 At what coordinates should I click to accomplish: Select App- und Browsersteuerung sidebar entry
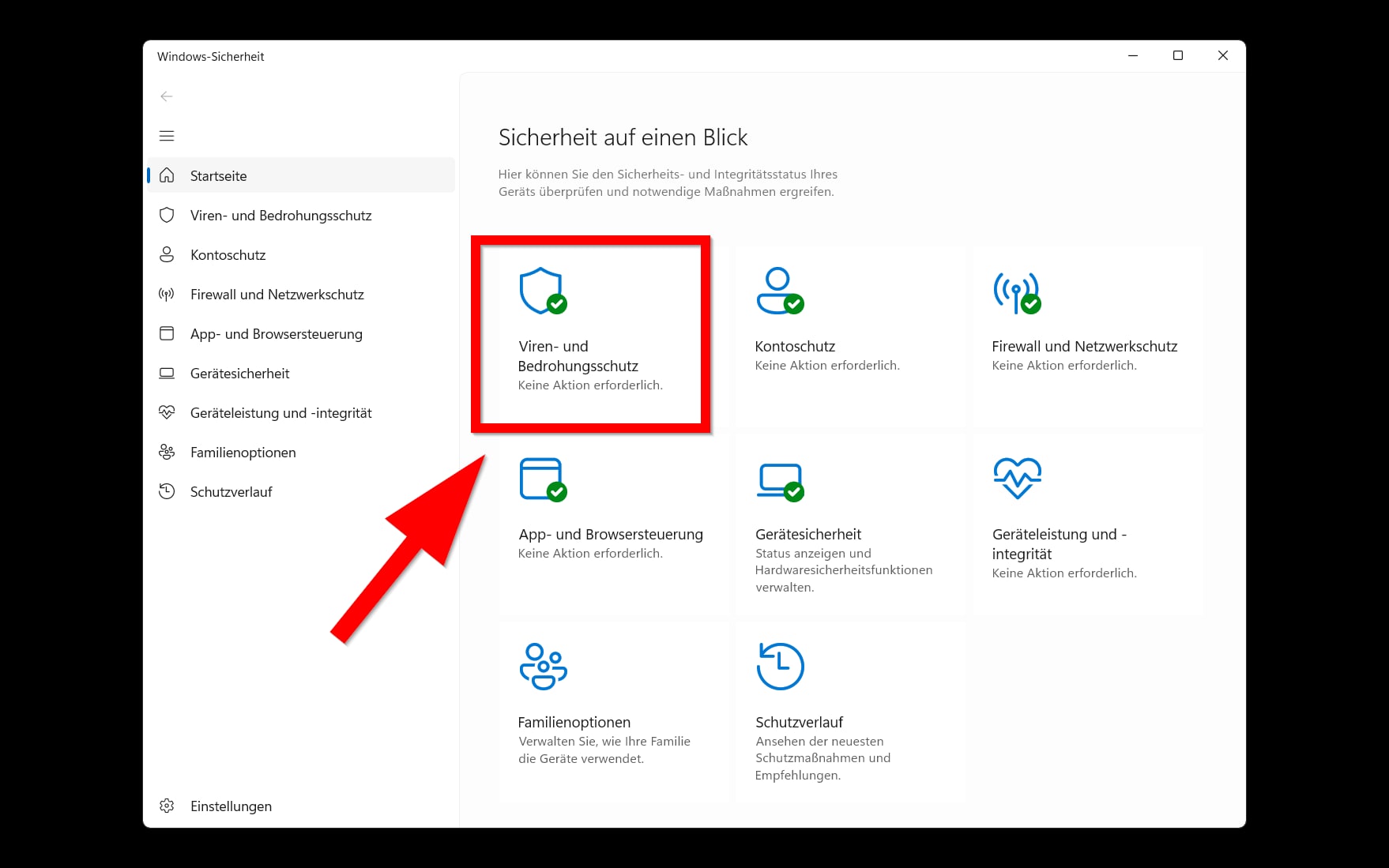[x=301, y=333]
